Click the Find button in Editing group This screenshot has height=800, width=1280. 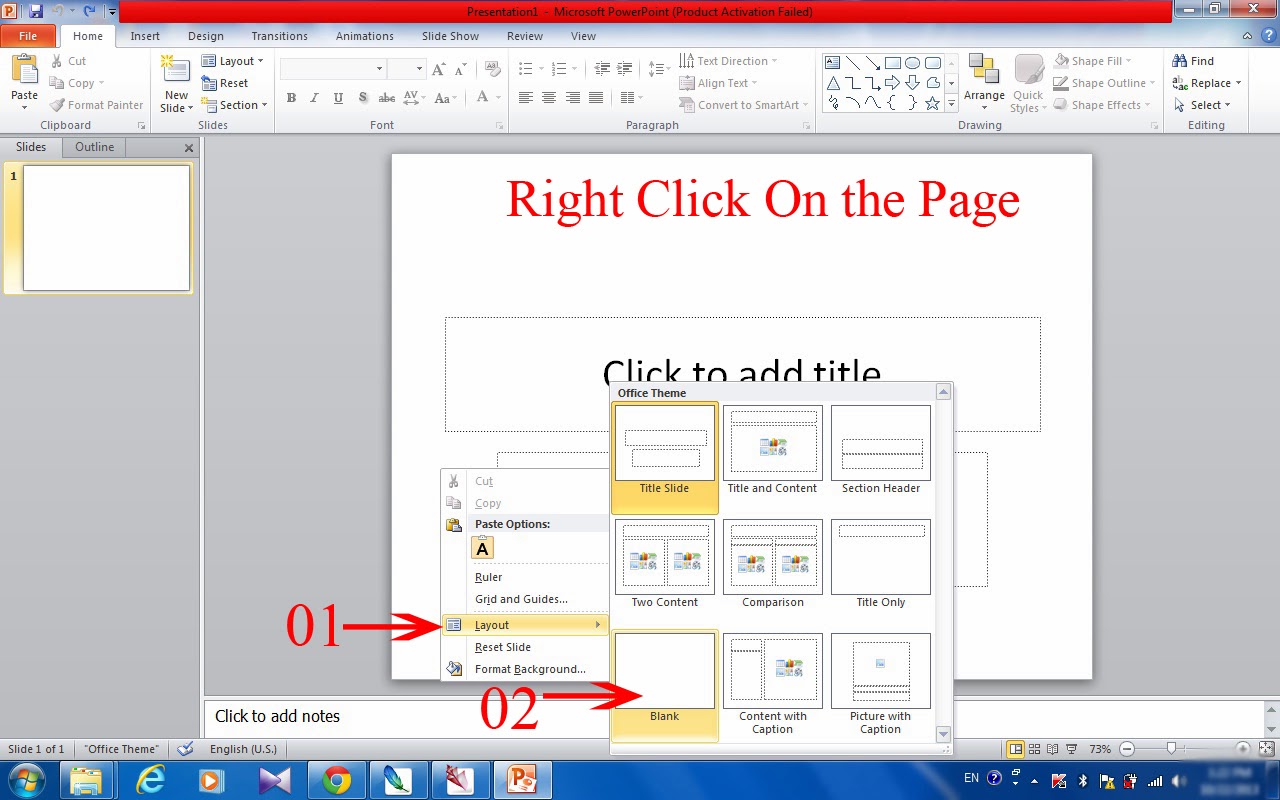(x=1193, y=61)
